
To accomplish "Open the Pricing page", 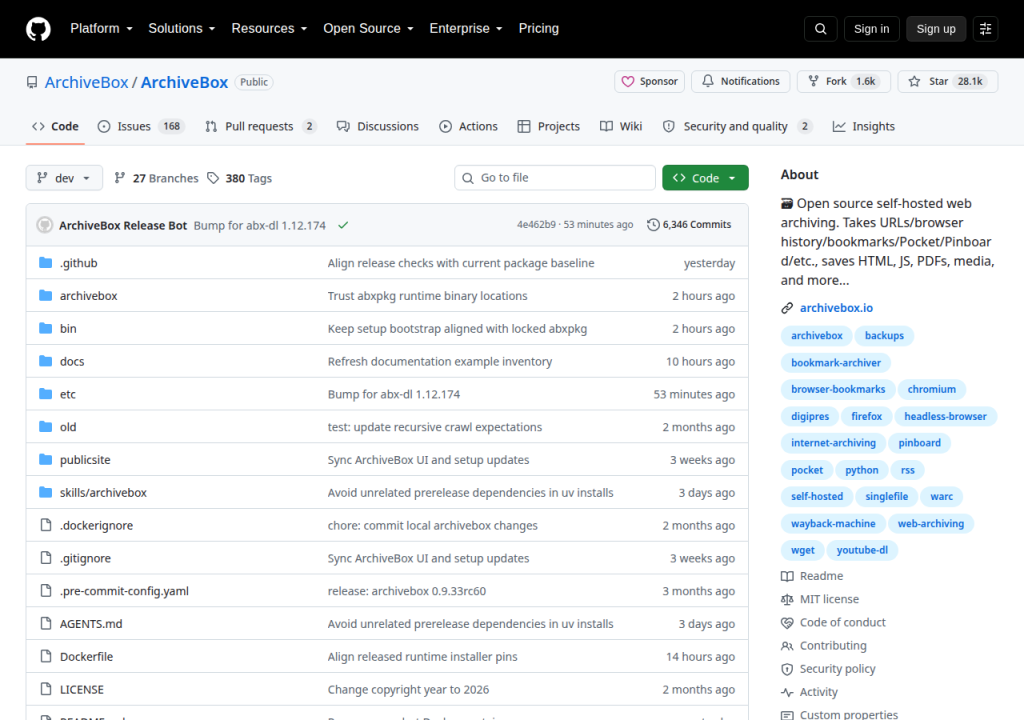I will pyautogui.click(x=539, y=29).
